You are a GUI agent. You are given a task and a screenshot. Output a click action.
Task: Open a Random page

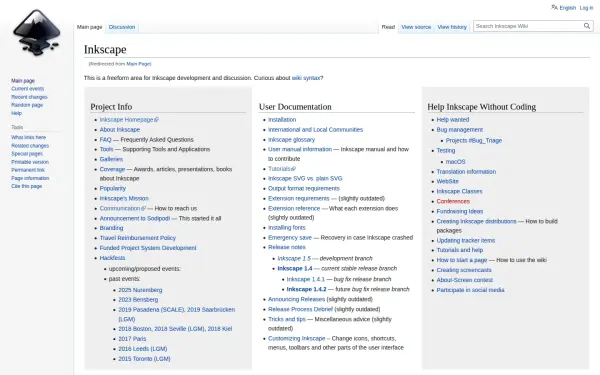pyautogui.click(x=27, y=105)
